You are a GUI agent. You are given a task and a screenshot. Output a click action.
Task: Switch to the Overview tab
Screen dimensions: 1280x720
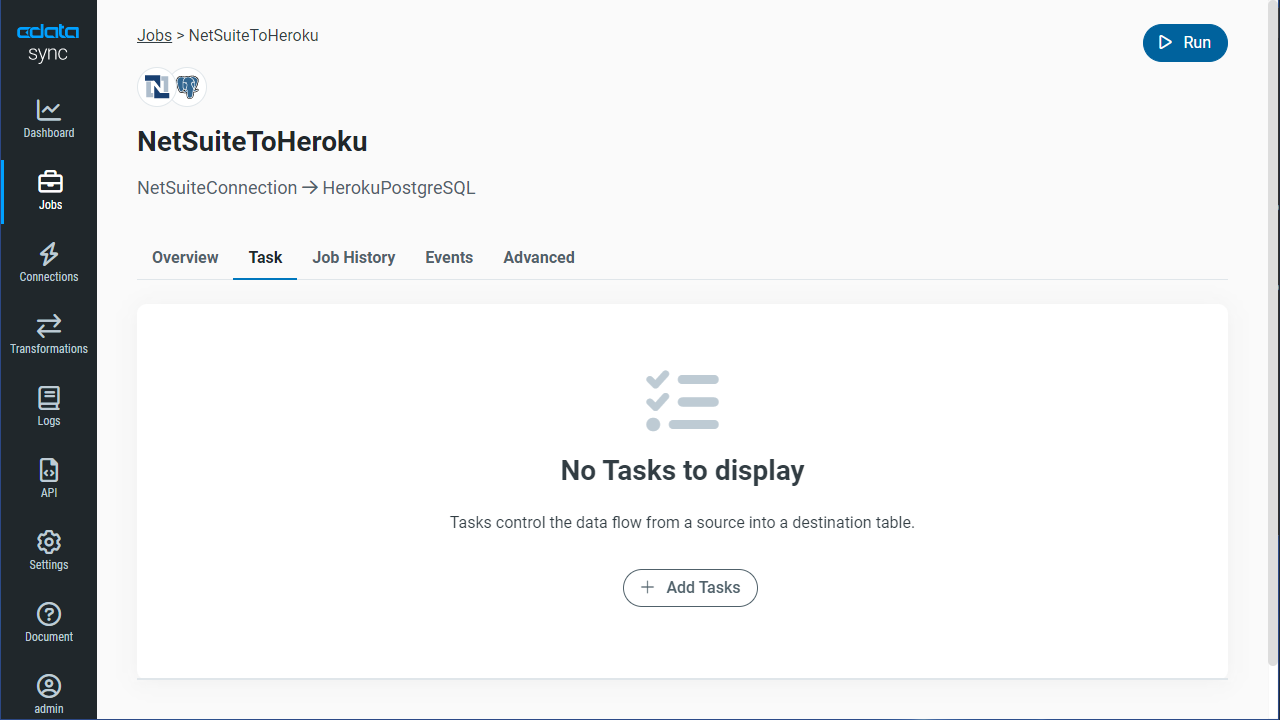click(185, 257)
